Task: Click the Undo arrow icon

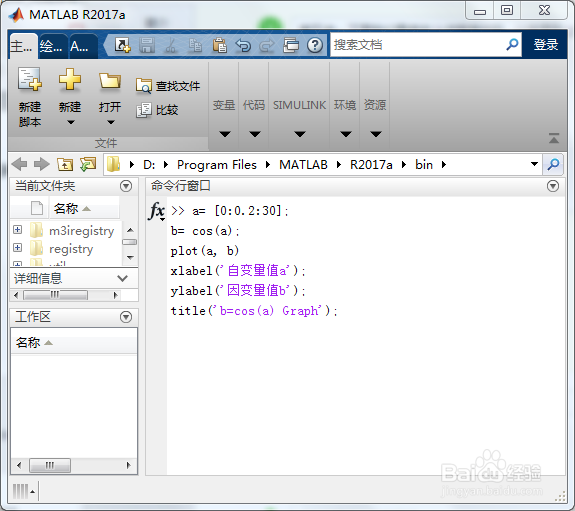Action: (x=243, y=45)
